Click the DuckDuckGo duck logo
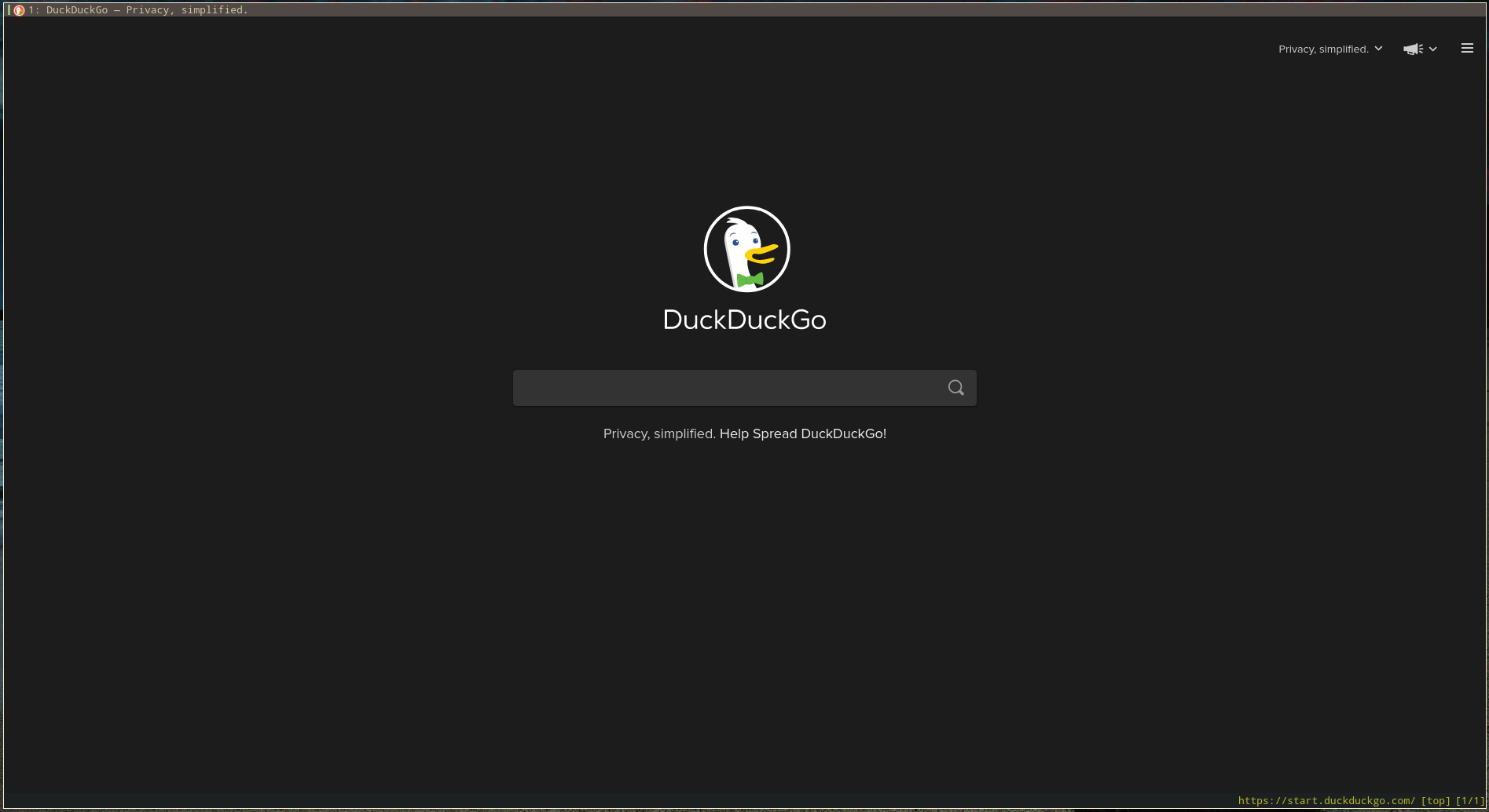1489x812 pixels. pos(746,249)
